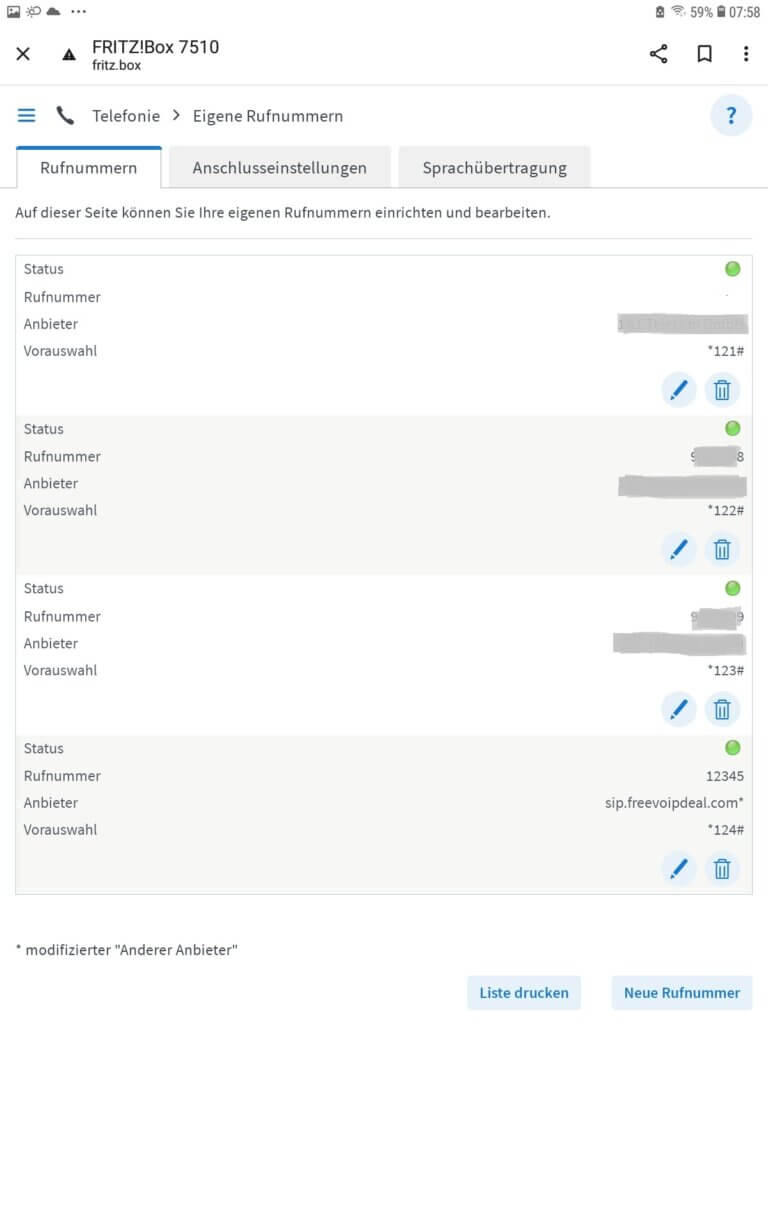The width and height of the screenshot is (768, 1229).
Task: Share the page via browser share icon
Action: [658, 54]
